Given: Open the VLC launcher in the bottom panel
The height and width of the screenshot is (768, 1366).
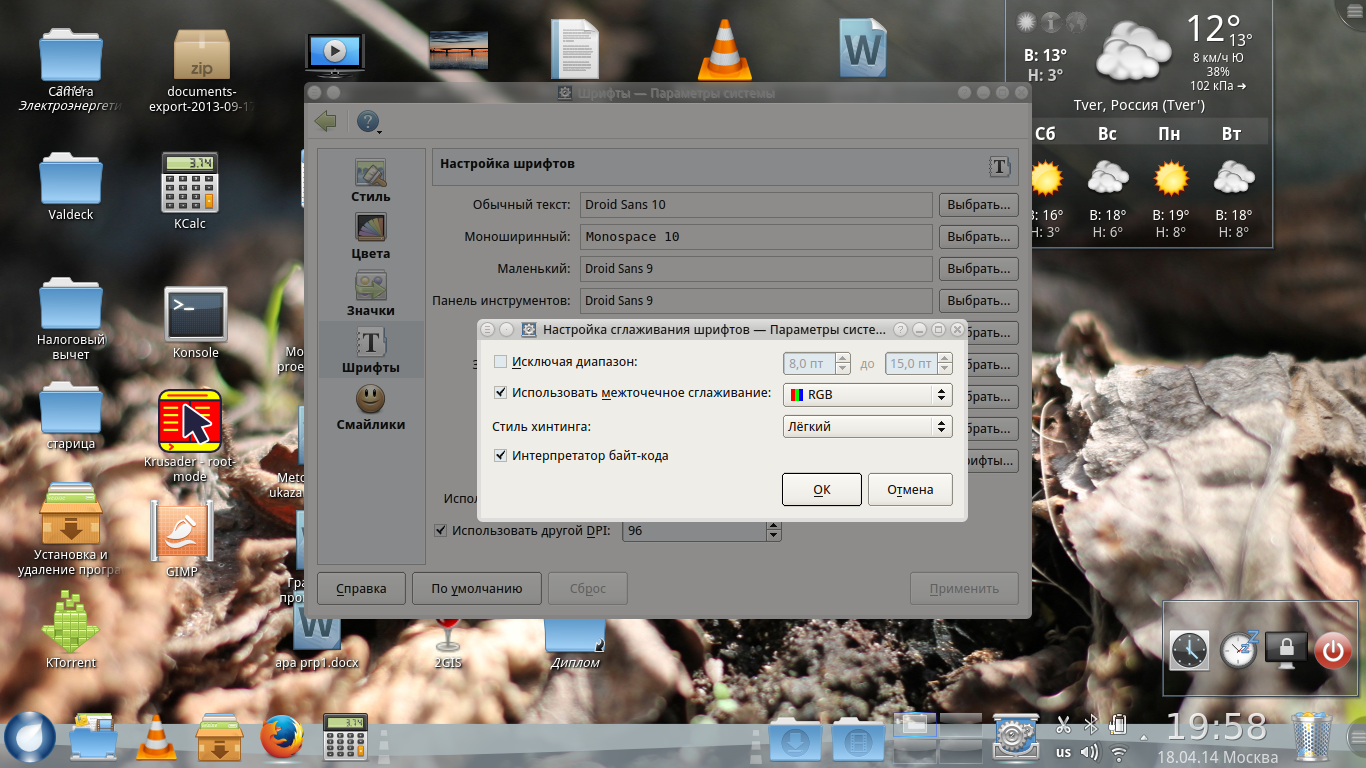Looking at the screenshot, I should pos(156,739).
